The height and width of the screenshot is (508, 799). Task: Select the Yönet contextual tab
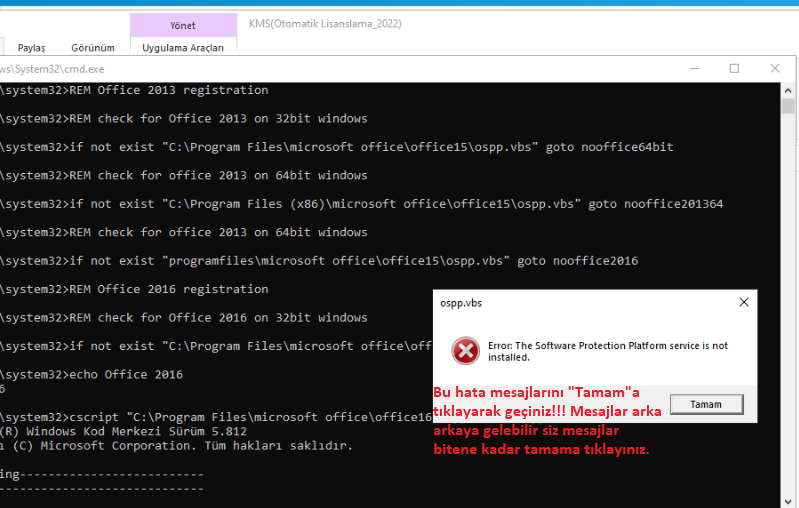tap(183, 25)
